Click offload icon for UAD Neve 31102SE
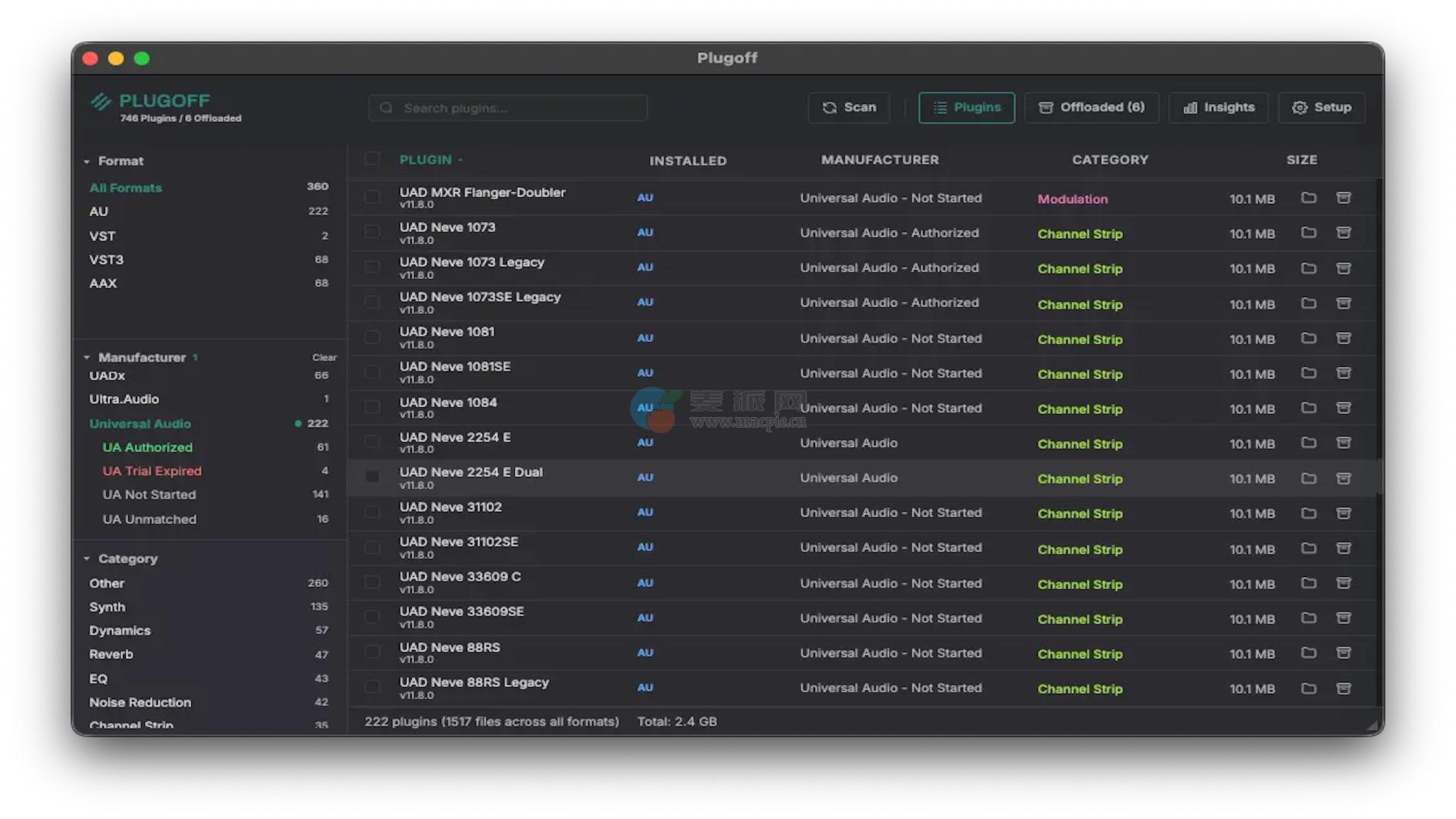 pos(1343,548)
